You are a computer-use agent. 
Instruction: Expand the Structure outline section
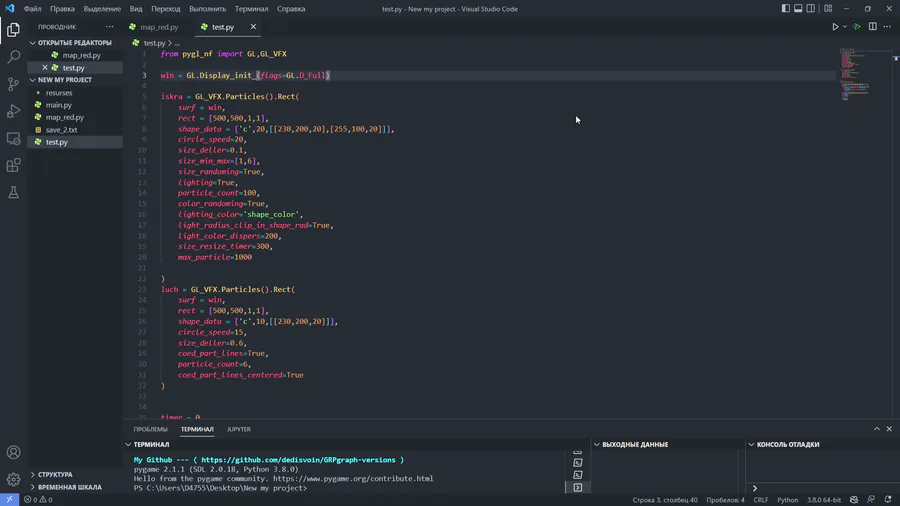pos(55,474)
